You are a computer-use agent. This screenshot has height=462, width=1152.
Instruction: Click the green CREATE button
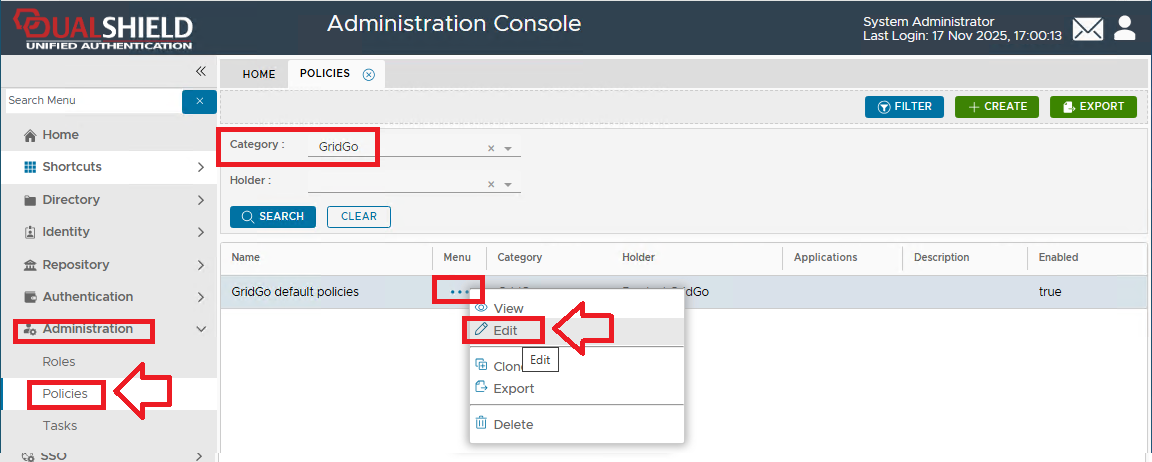997,107
